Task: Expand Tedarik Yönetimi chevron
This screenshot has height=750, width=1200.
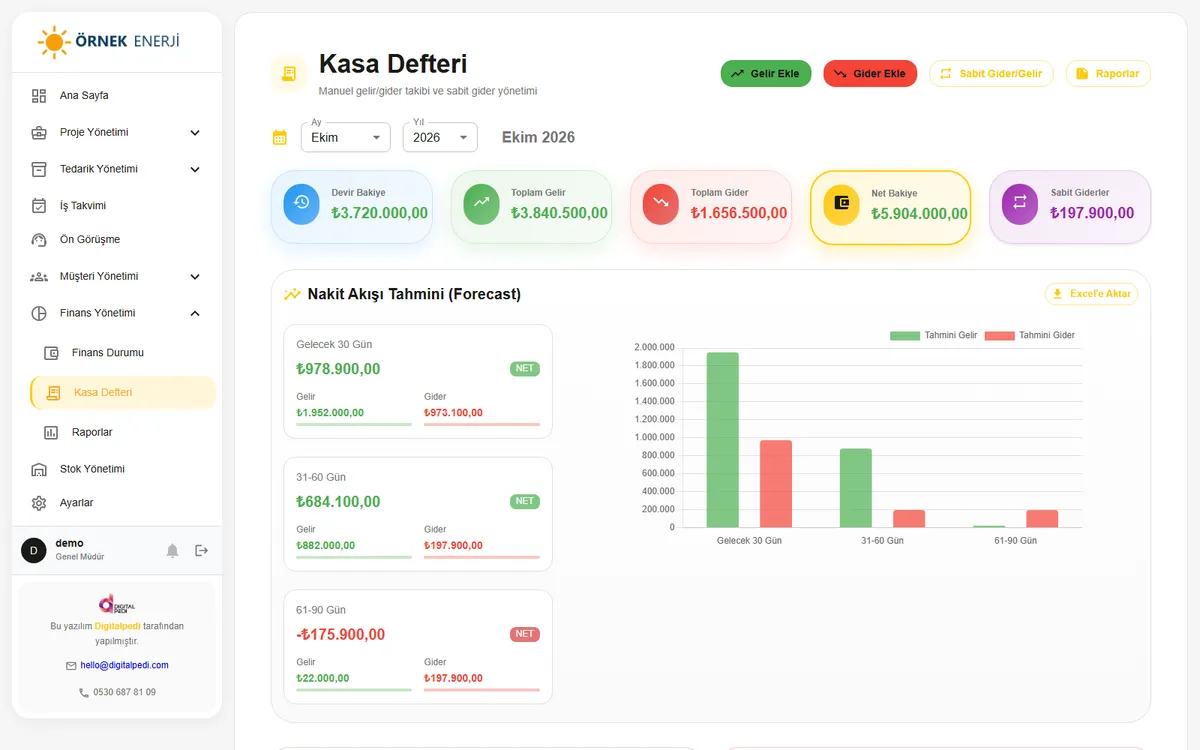Action: (x=195, y=169)
